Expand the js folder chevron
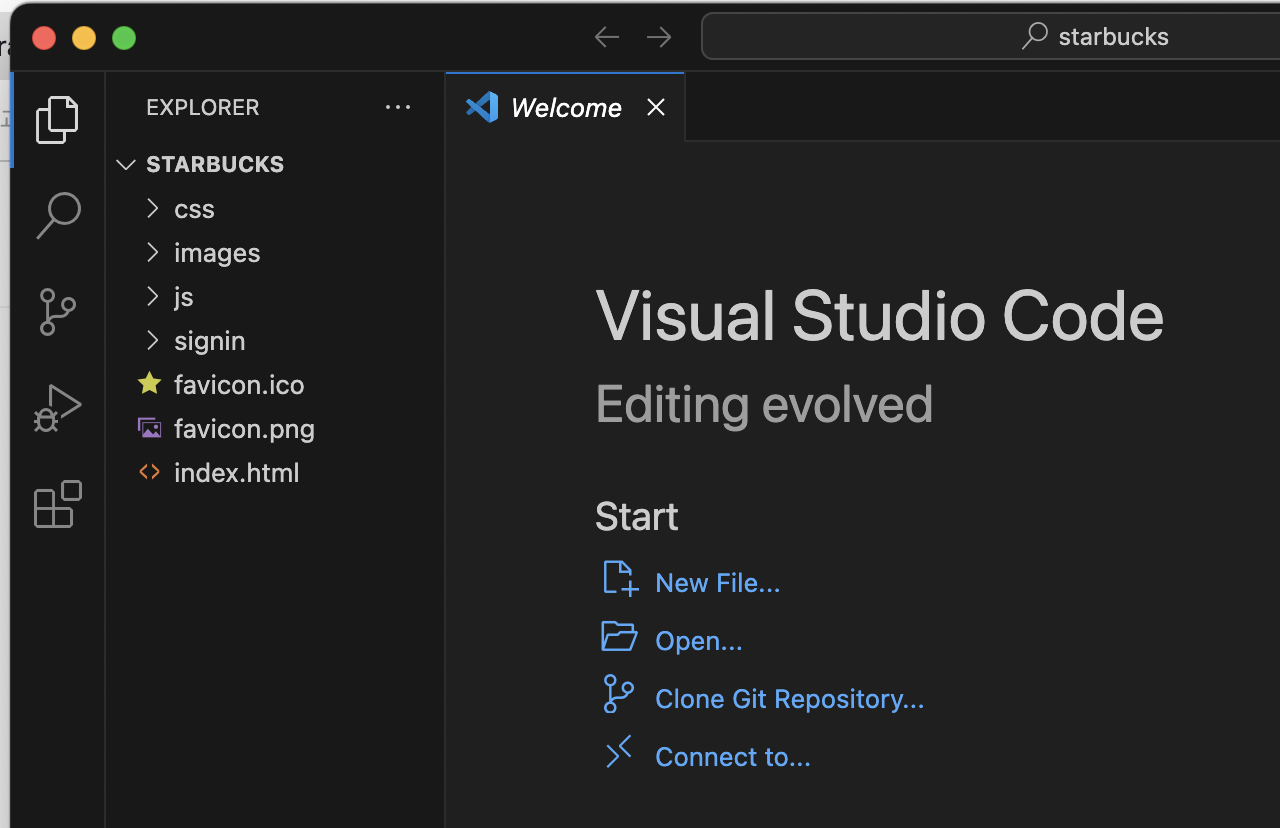This screenshot has width=1280, height=828. click(152, 296)
